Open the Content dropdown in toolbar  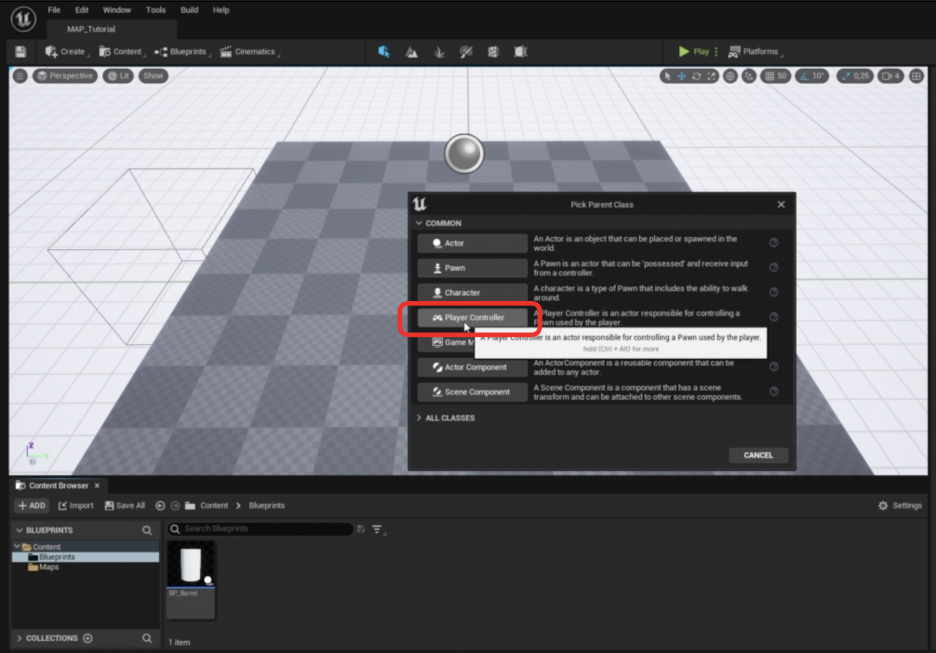121,52
